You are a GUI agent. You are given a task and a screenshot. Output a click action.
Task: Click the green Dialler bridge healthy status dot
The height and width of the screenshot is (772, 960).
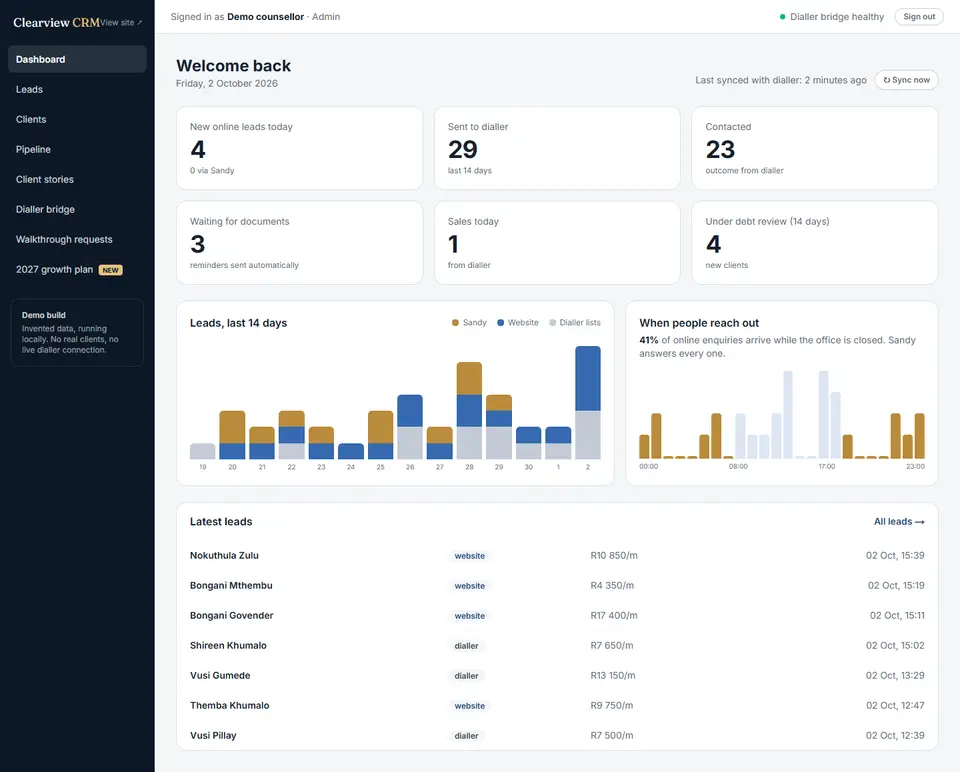(782, 17)
